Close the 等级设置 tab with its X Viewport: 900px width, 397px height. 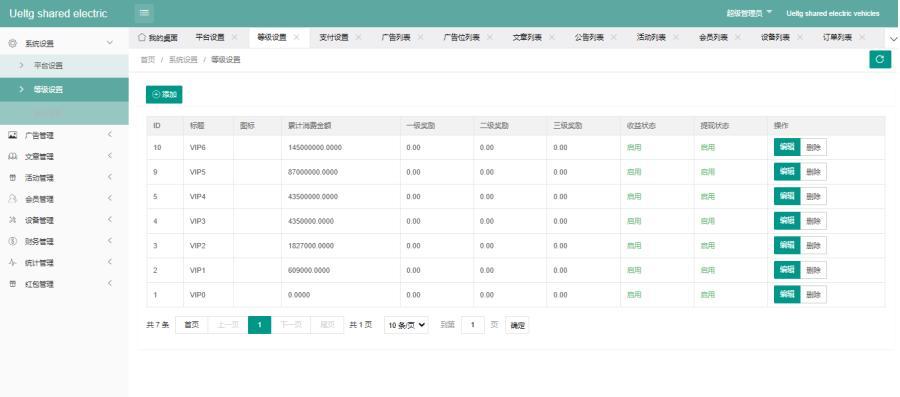[296, 37]
